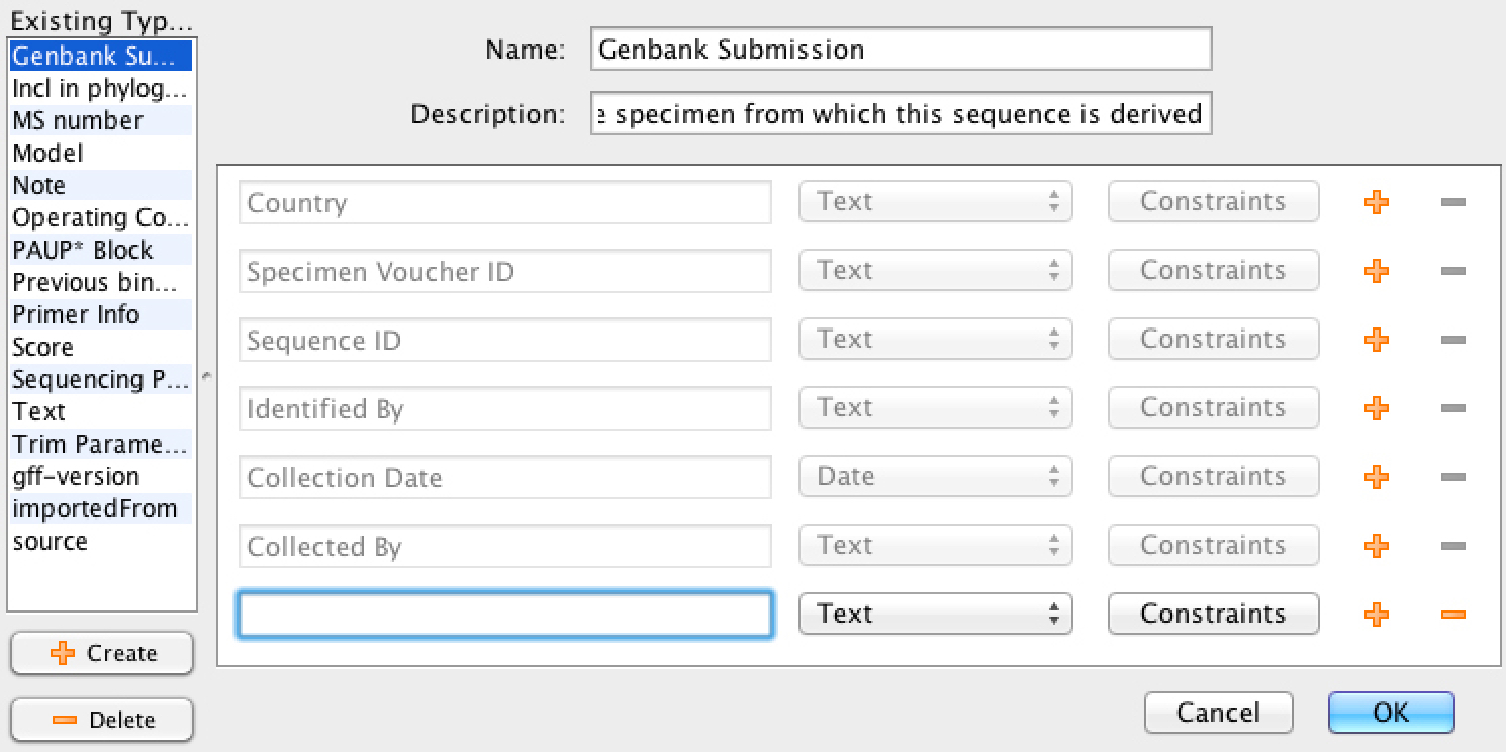
Task: Click the Name text field
Action: 901,49
